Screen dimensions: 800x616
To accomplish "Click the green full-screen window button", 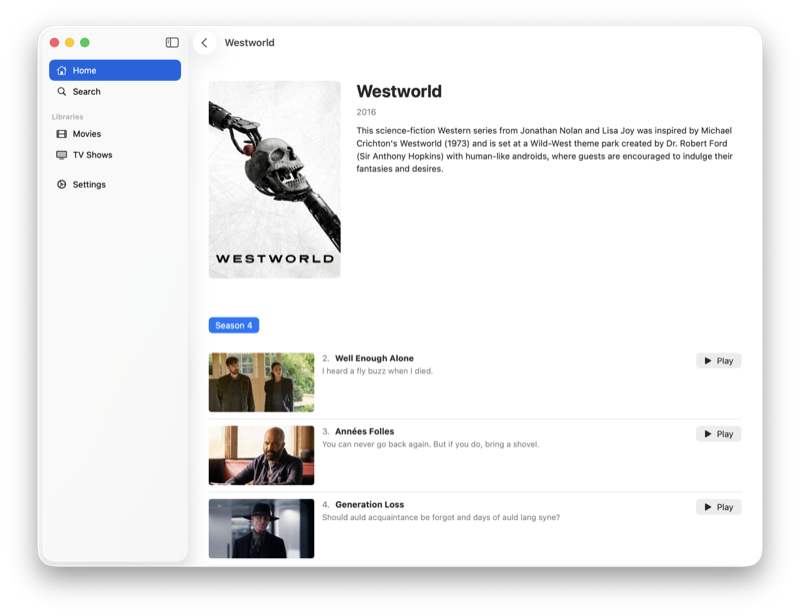I will 85,42.
